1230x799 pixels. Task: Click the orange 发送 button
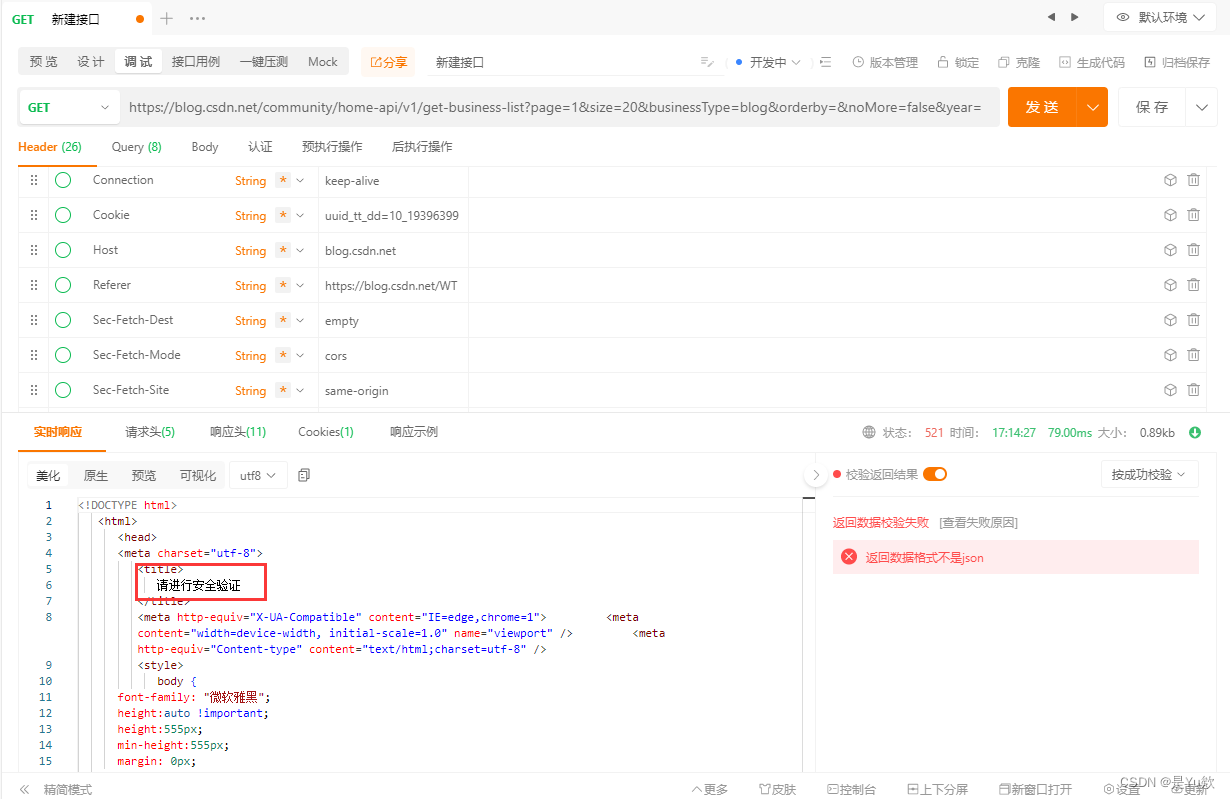(x=1042, y=107)
